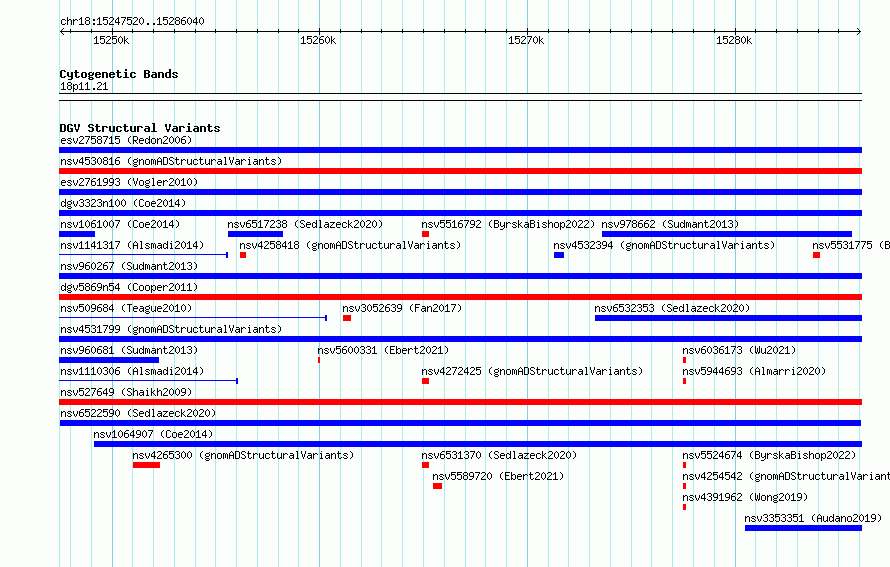
Task: Open nsv6036173 (Wu2021) label
Action: point(739,350)
